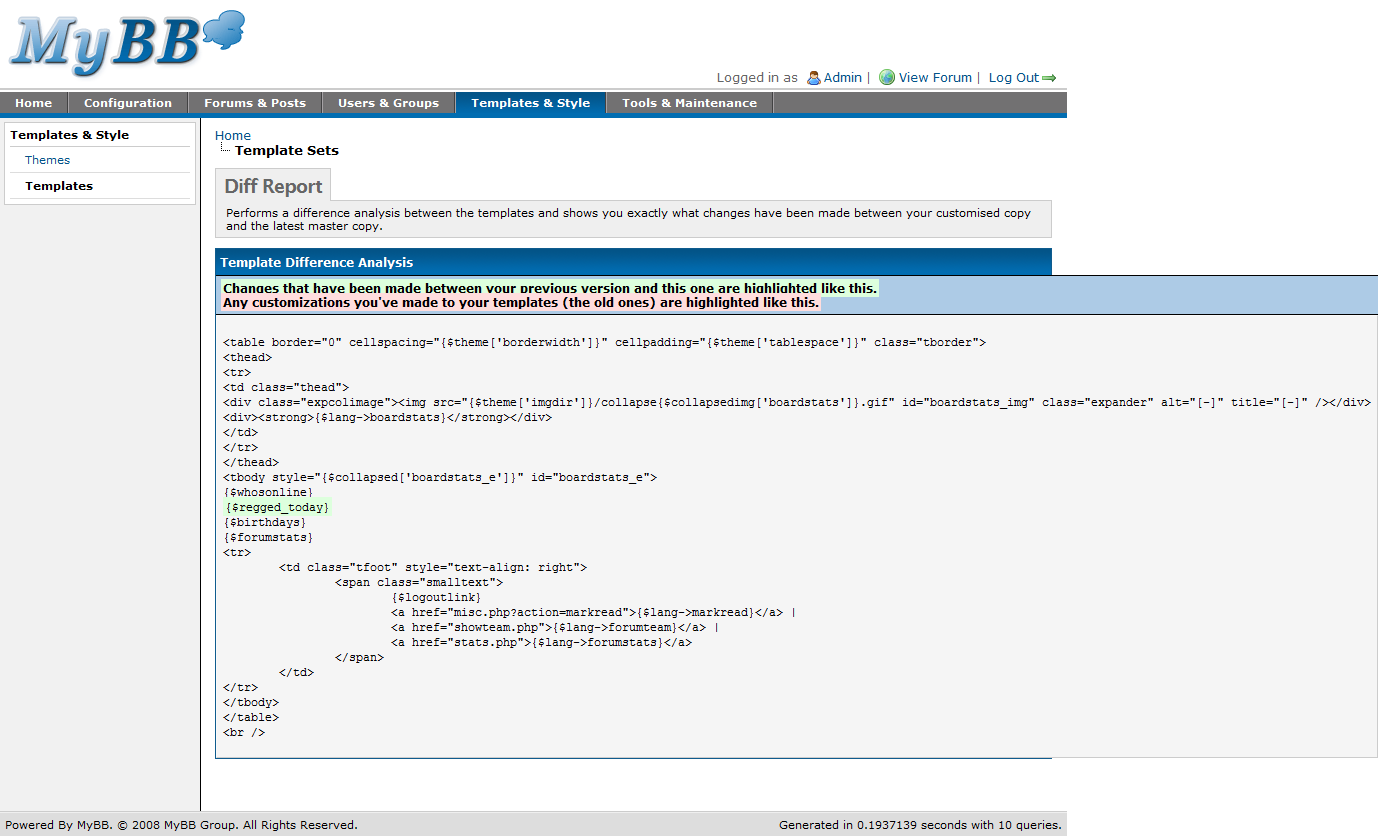Open the Forums & Posts tab
The width and height of the screenshot is (1378, 836).
coord(255,103)
